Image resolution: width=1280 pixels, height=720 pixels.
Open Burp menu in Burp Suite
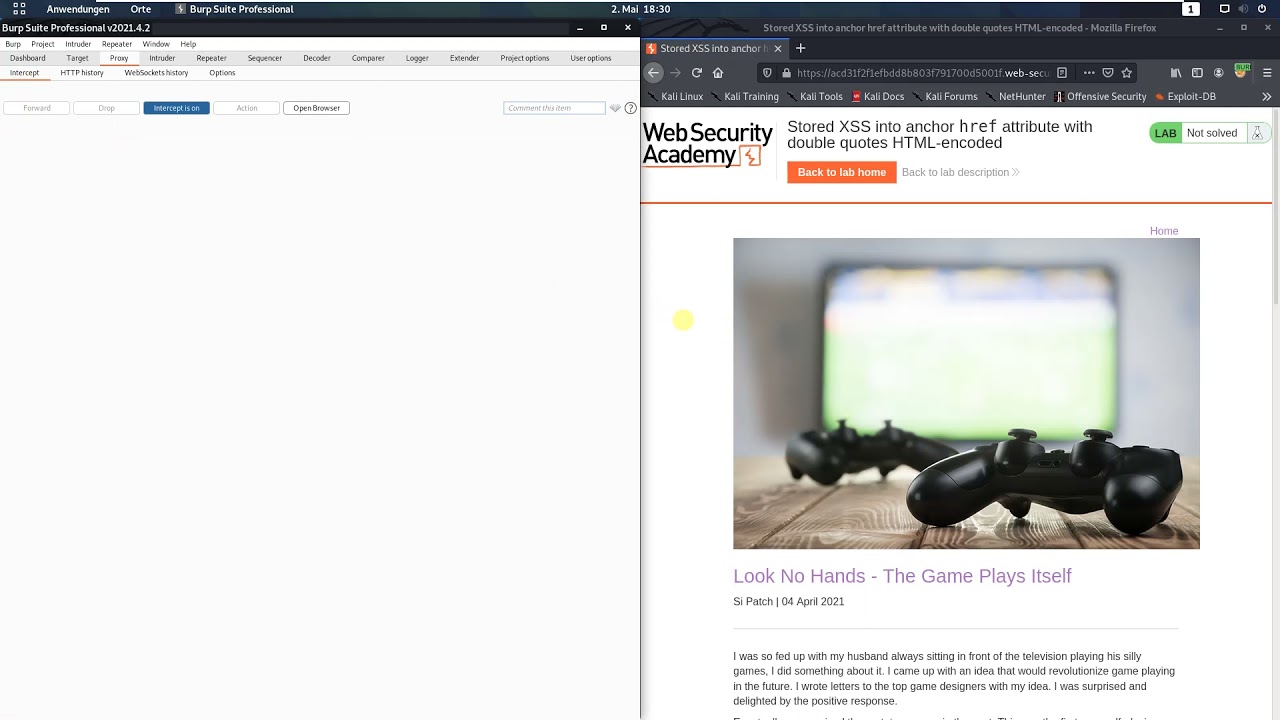(x=13, y=44)
